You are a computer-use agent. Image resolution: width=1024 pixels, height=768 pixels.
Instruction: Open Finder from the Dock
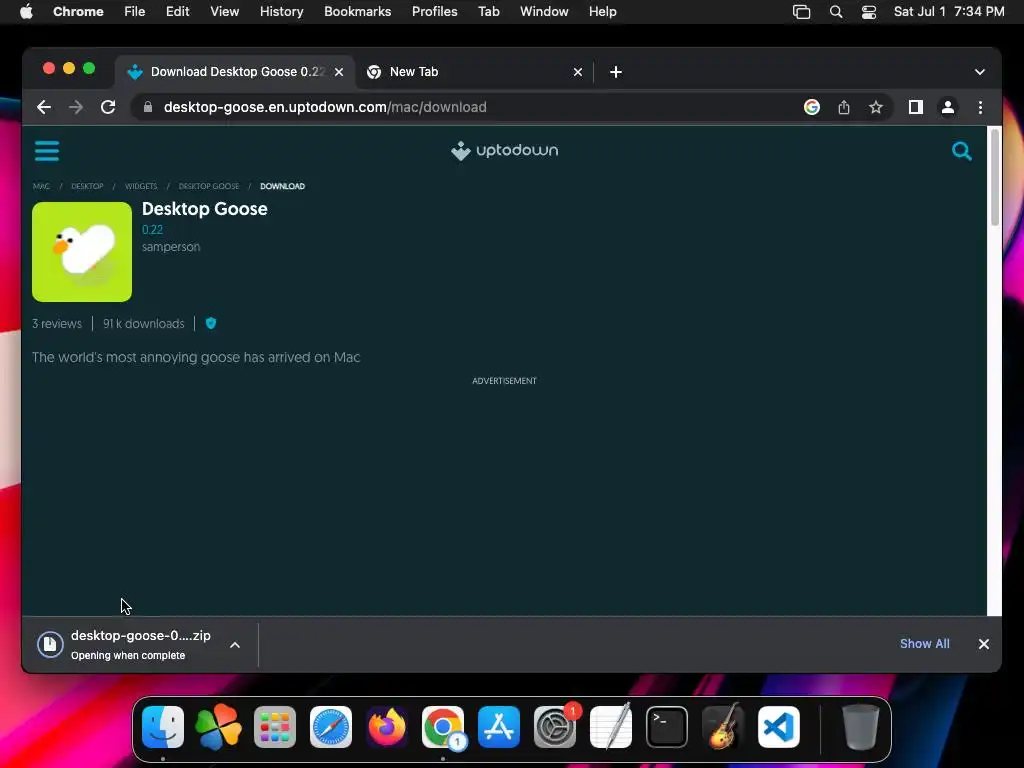163,727
